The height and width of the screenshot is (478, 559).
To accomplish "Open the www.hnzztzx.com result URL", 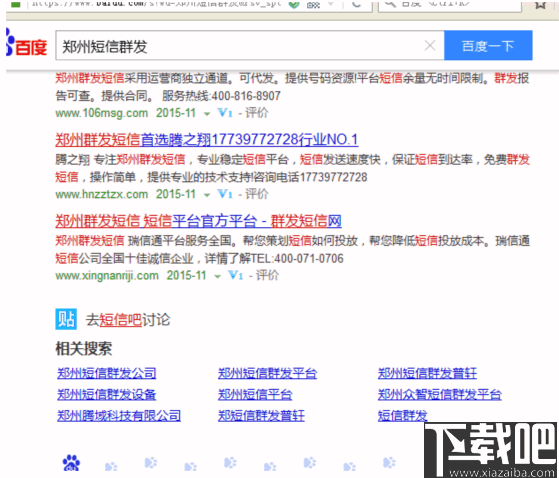I will pyautogui.click(x=102, y=195).
